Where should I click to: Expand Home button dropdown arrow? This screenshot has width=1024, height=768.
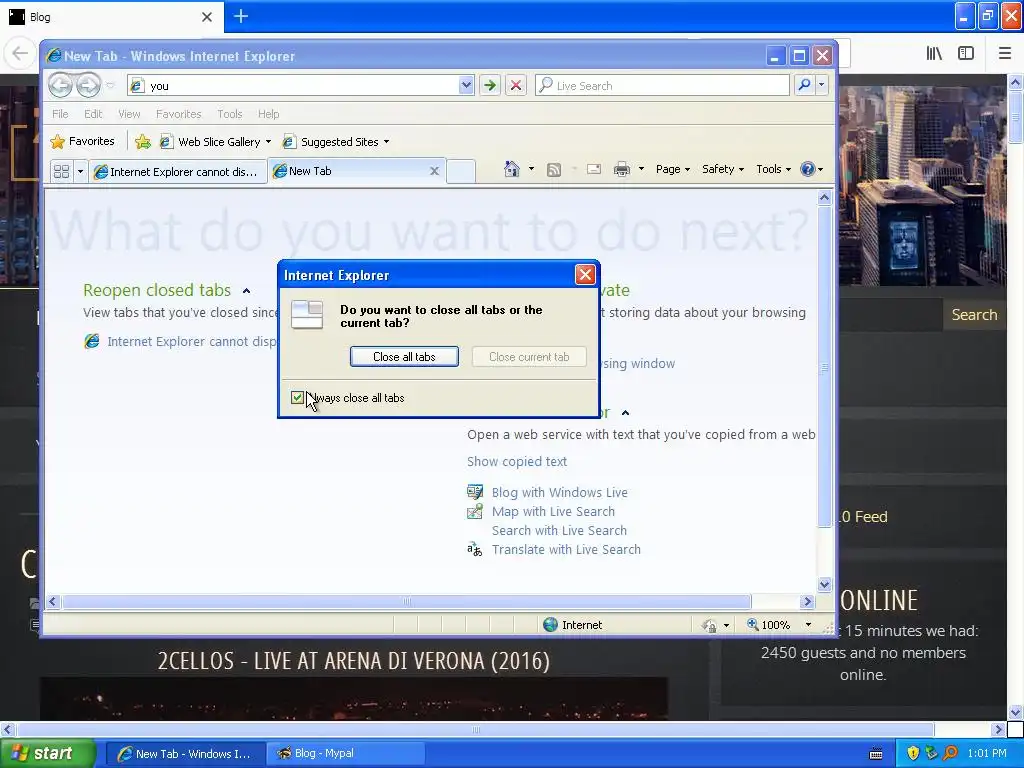click(531, 169)
